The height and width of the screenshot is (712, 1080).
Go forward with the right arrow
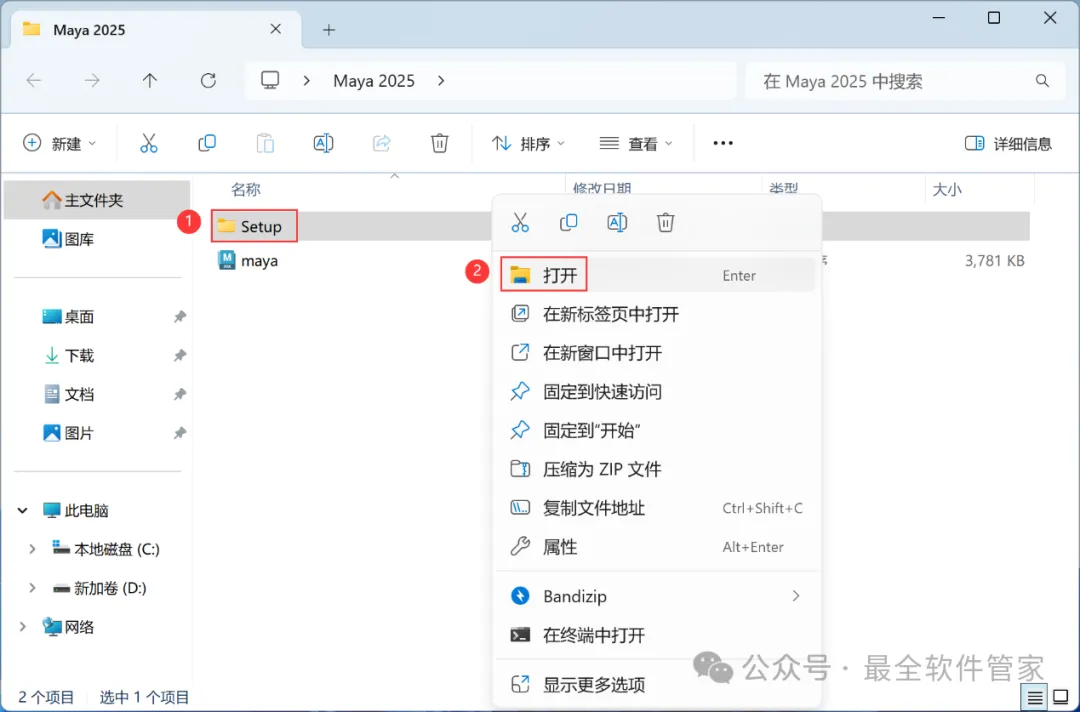click(x=92, y=81)
